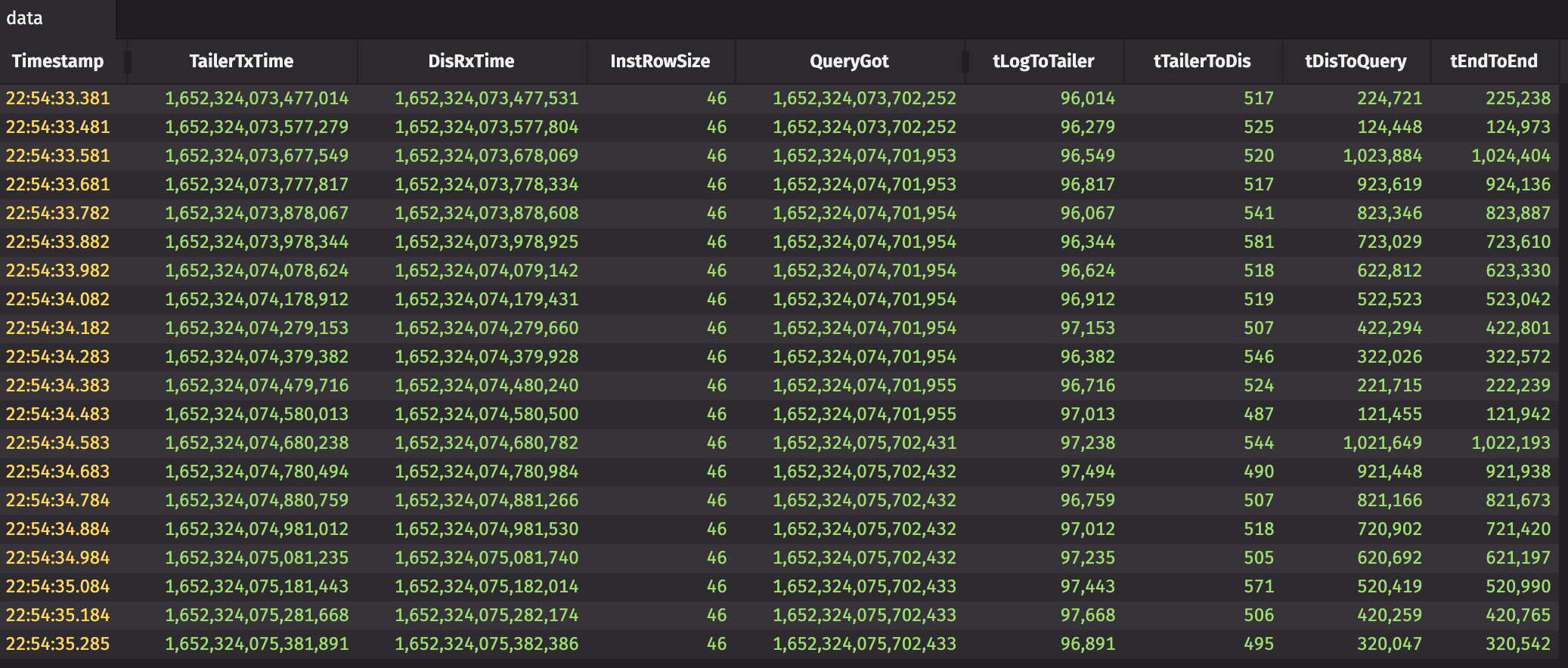Screen dimensions: 1568x668
Task: Click tDisToQuery cell showing 1,021,649
Action: 1382,443
